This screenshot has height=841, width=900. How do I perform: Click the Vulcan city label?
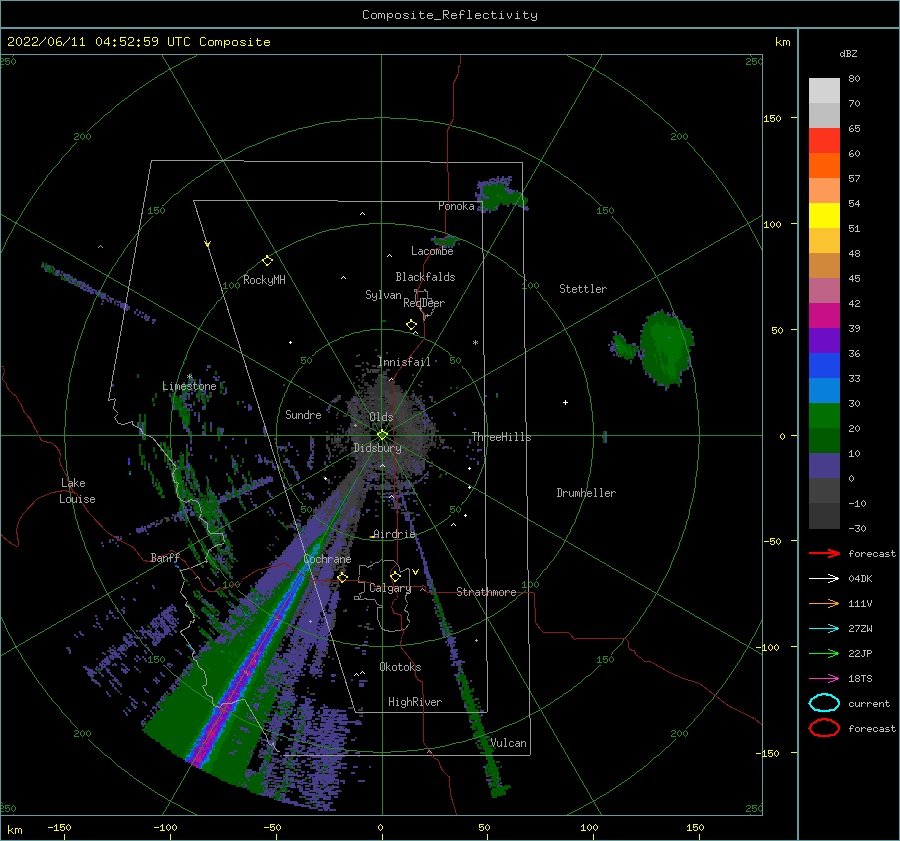tap(508, 743)
